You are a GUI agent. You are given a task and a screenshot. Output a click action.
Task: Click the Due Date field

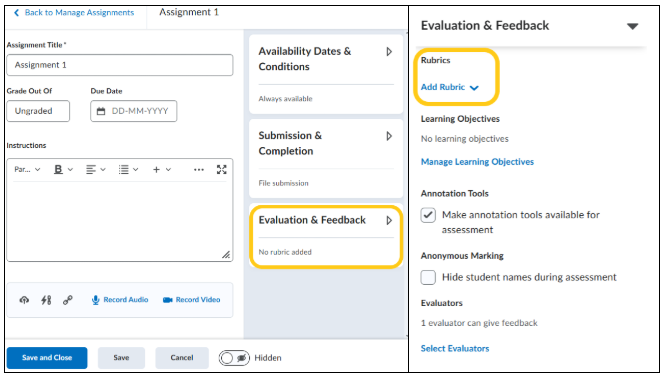[x=133, y=111]
